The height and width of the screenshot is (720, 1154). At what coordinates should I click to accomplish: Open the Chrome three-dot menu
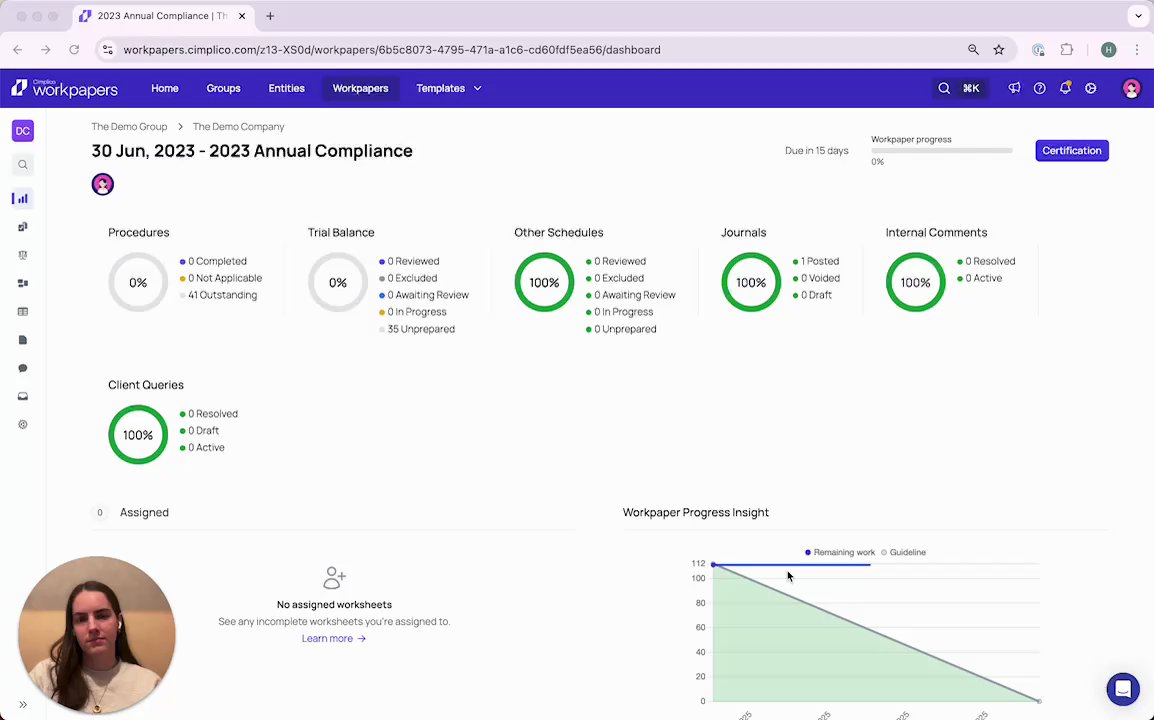coord(1137,50)
